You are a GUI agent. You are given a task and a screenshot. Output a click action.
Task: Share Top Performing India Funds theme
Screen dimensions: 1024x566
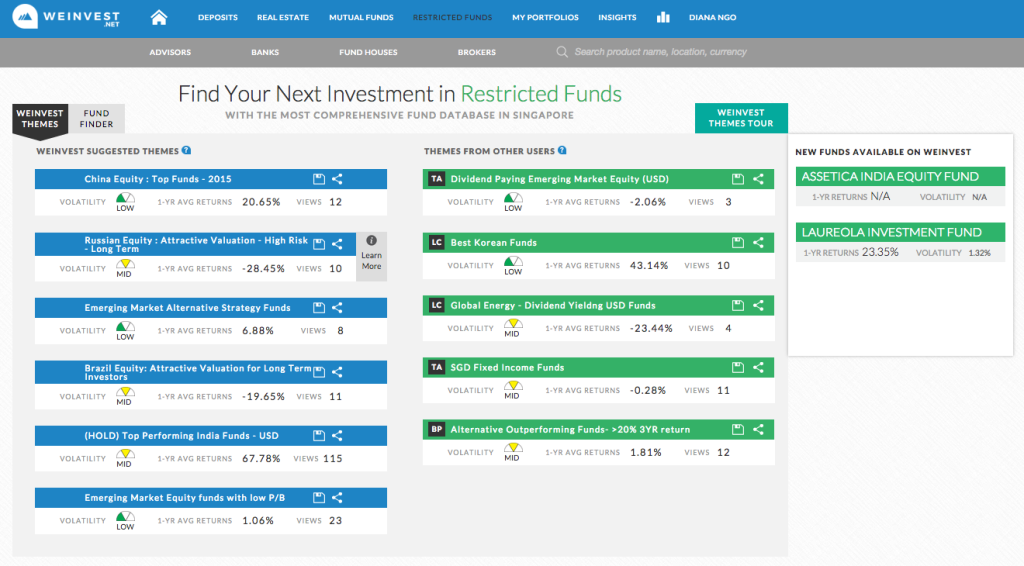(337, 435)
